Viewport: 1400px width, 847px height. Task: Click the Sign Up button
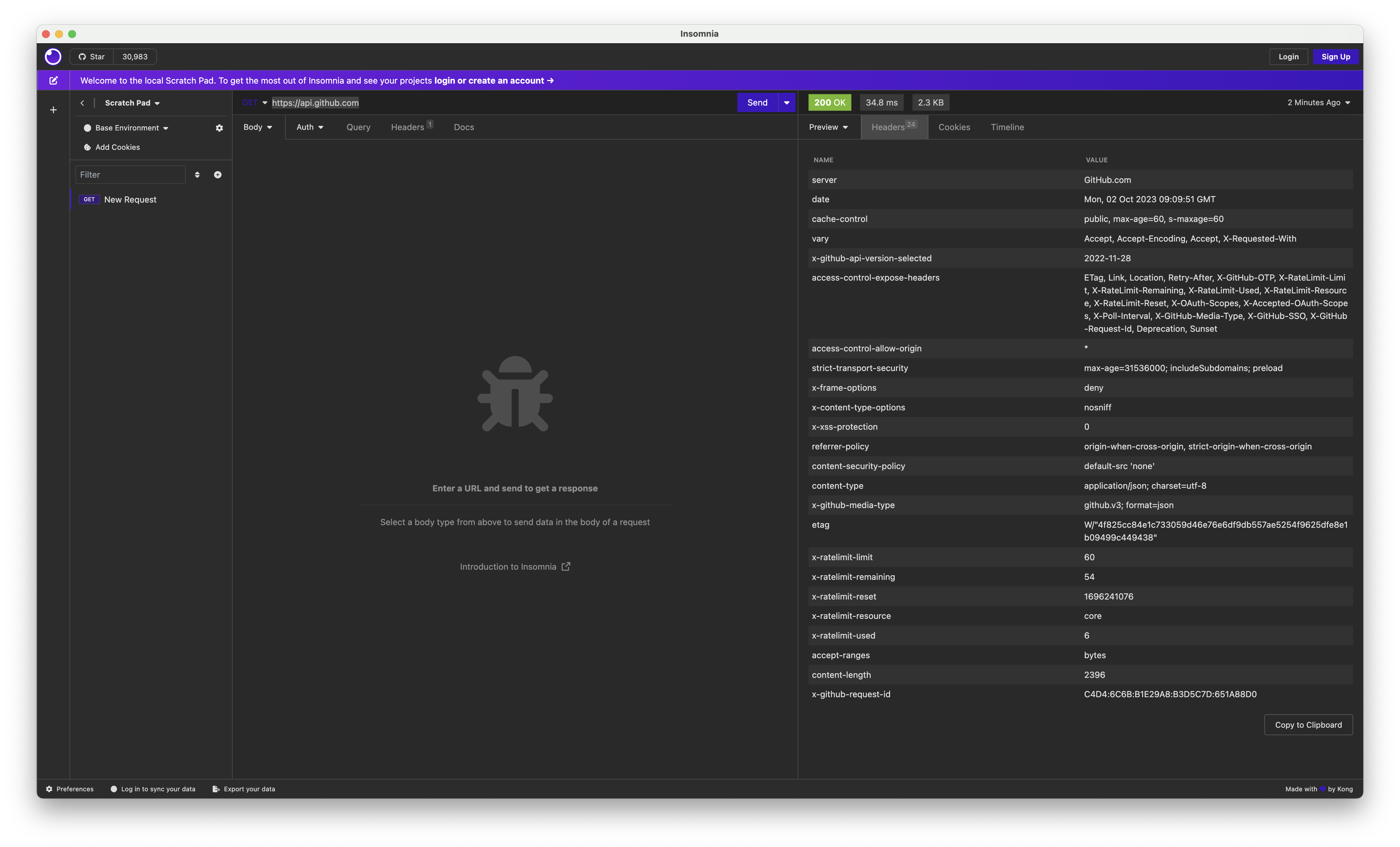1335,57
